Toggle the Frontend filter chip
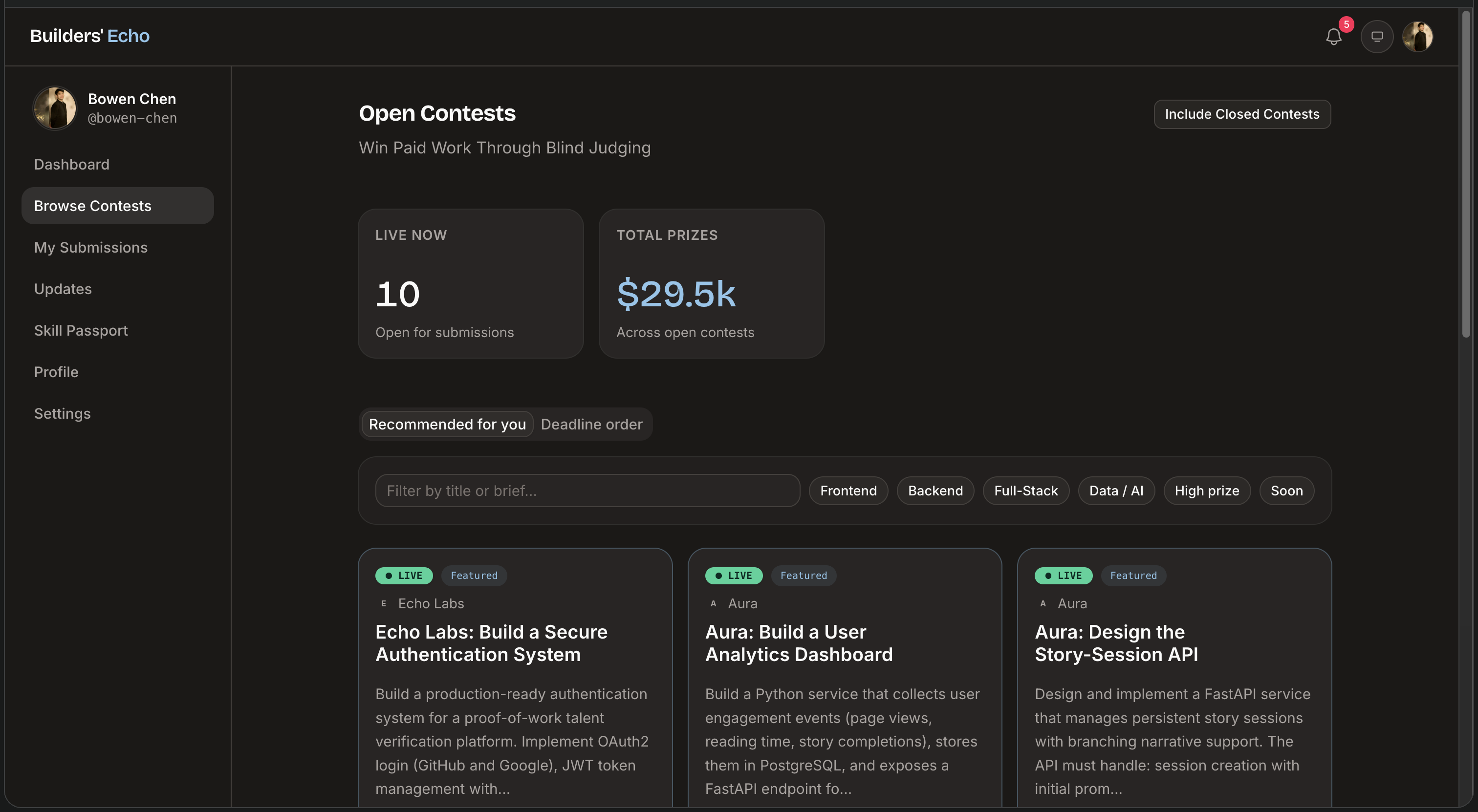This screenshot has width=1478, height=812. pos(848,491)
